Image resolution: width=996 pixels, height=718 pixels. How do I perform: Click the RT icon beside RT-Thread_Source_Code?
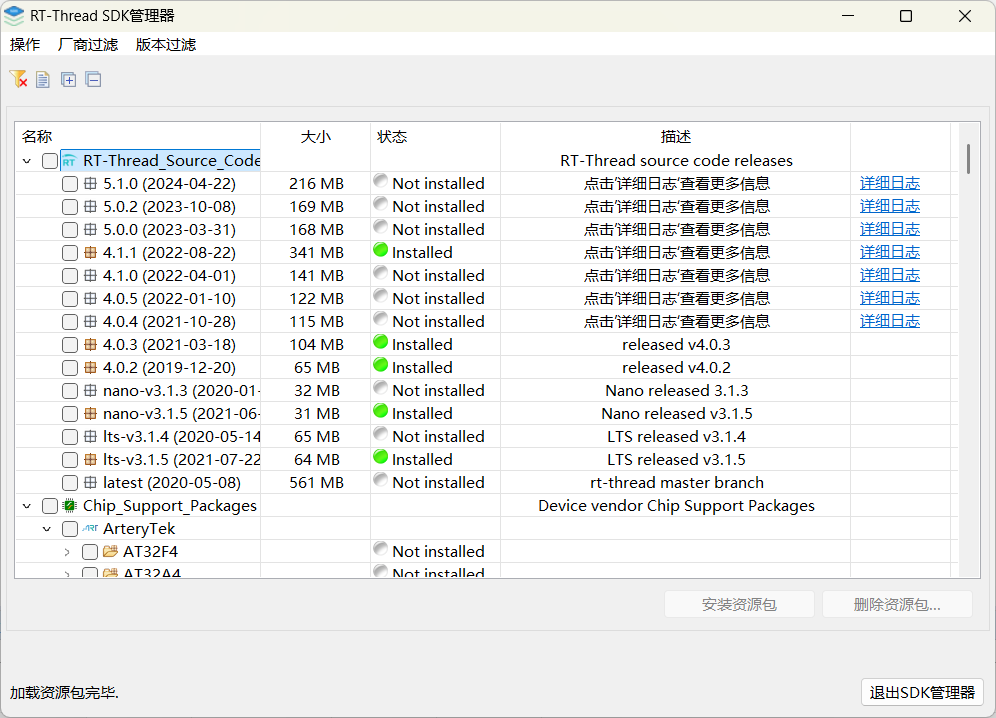pos(69,161)
